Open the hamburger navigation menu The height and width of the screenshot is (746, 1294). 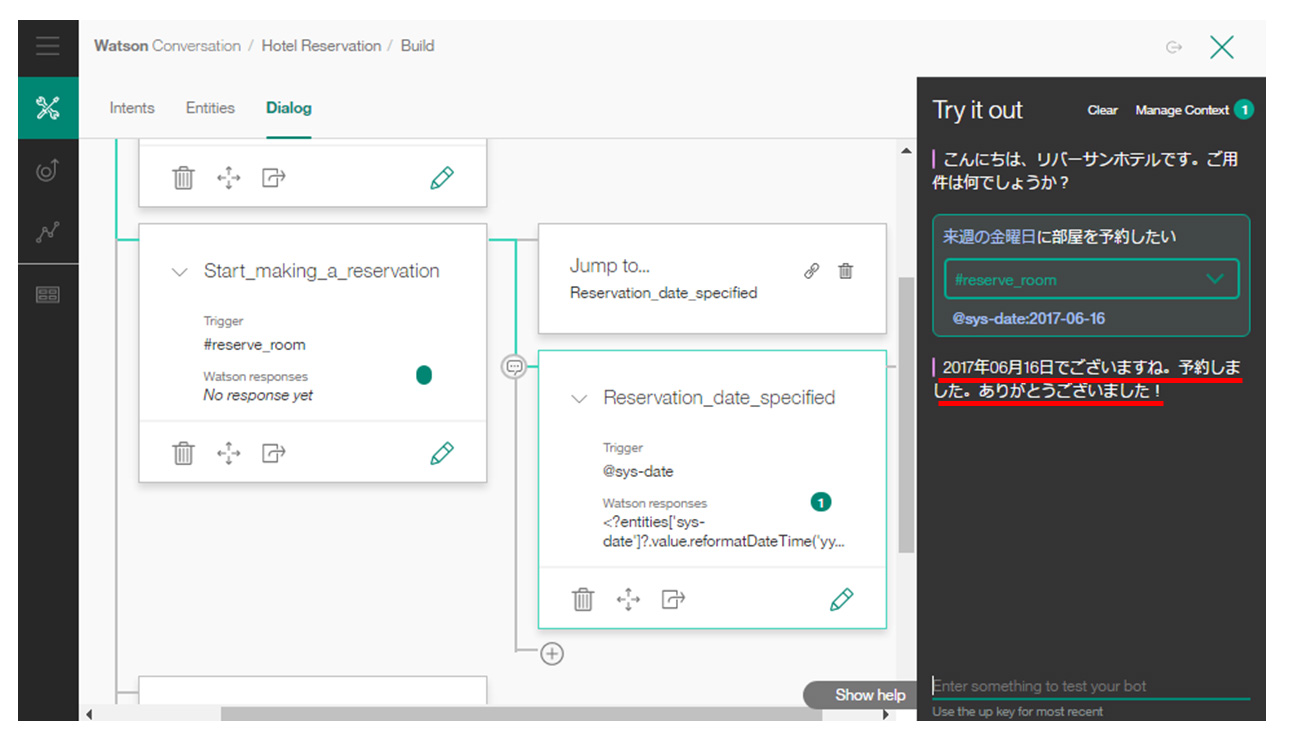(48, 47)
